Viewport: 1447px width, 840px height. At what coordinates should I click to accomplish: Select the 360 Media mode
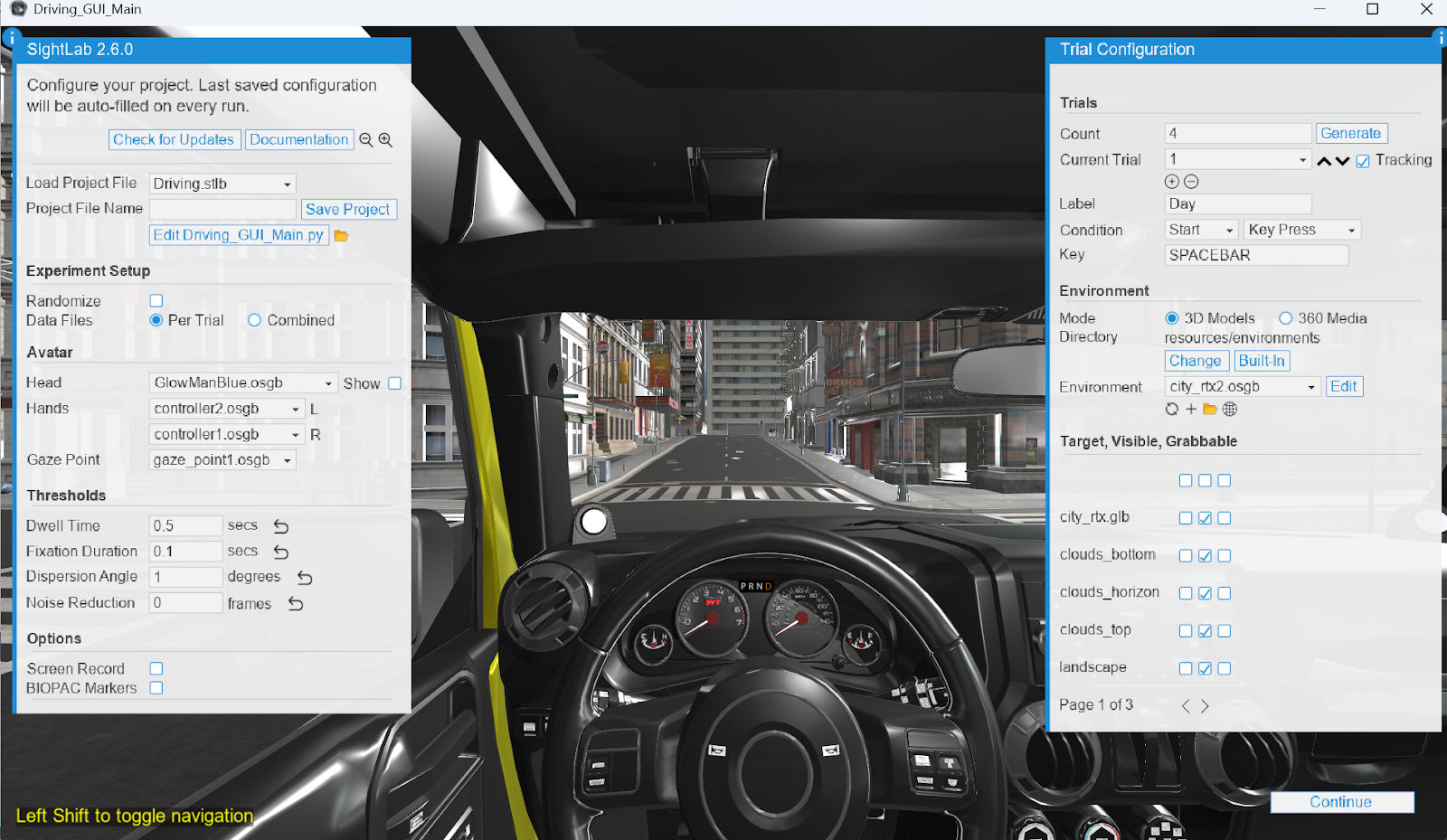(x=1285, y=318)
